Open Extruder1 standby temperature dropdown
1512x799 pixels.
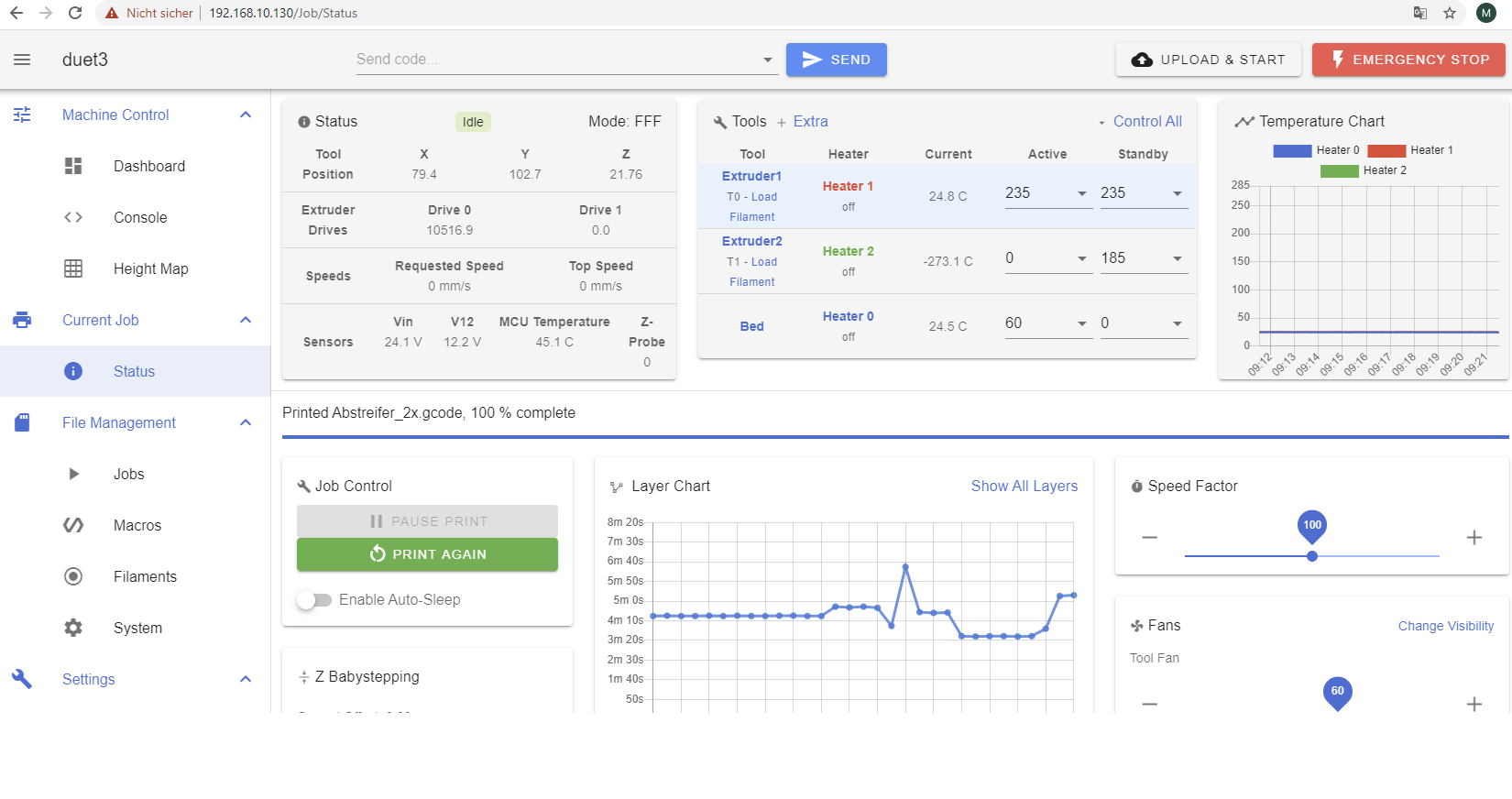coord(1178,193)
